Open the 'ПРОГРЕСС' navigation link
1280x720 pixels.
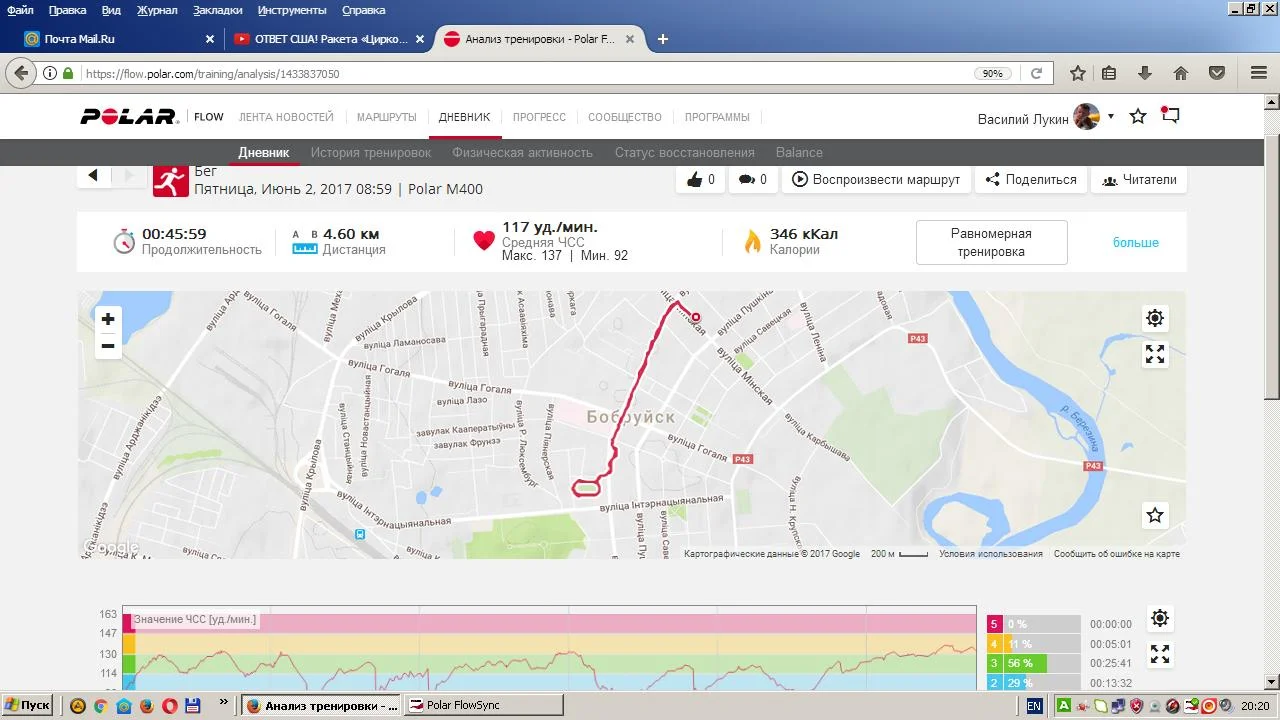tap(539, 117)
